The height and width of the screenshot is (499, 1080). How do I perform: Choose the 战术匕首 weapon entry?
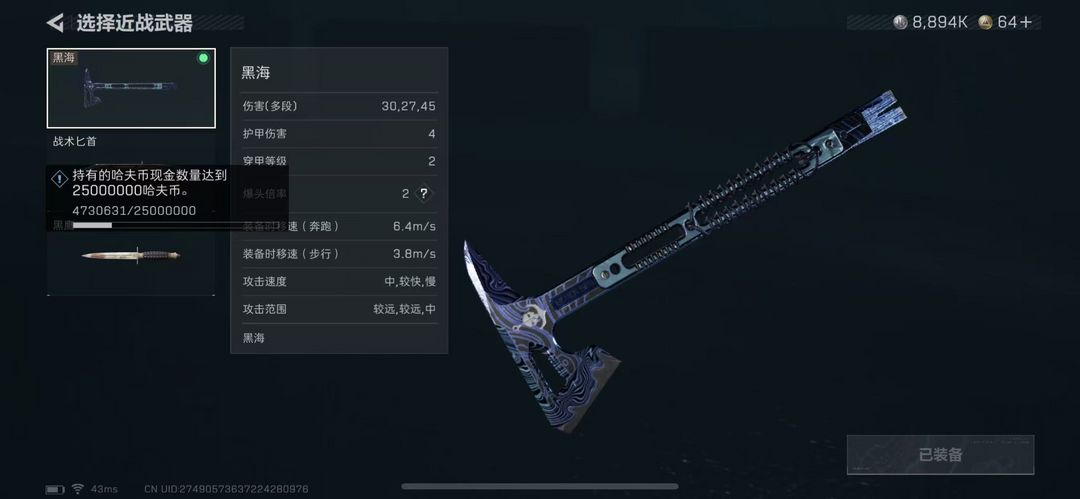[x=76, y=142]
